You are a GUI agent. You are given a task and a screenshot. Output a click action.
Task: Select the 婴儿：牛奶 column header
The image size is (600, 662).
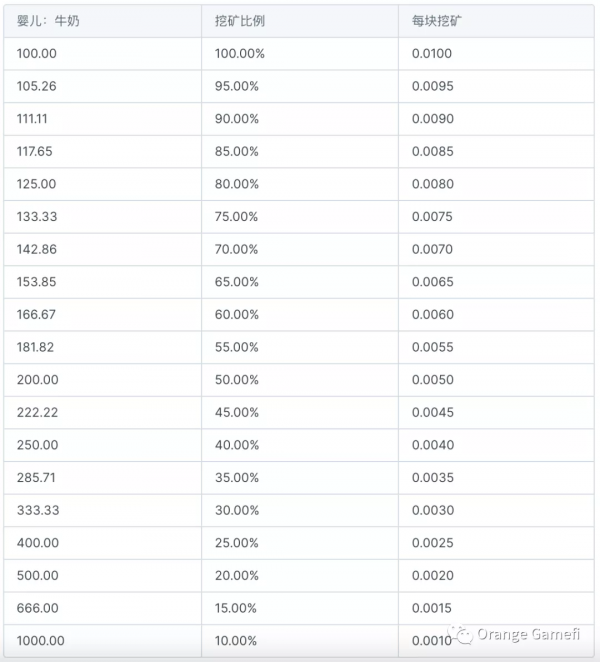pyautogui.click(x=48, y=21)
